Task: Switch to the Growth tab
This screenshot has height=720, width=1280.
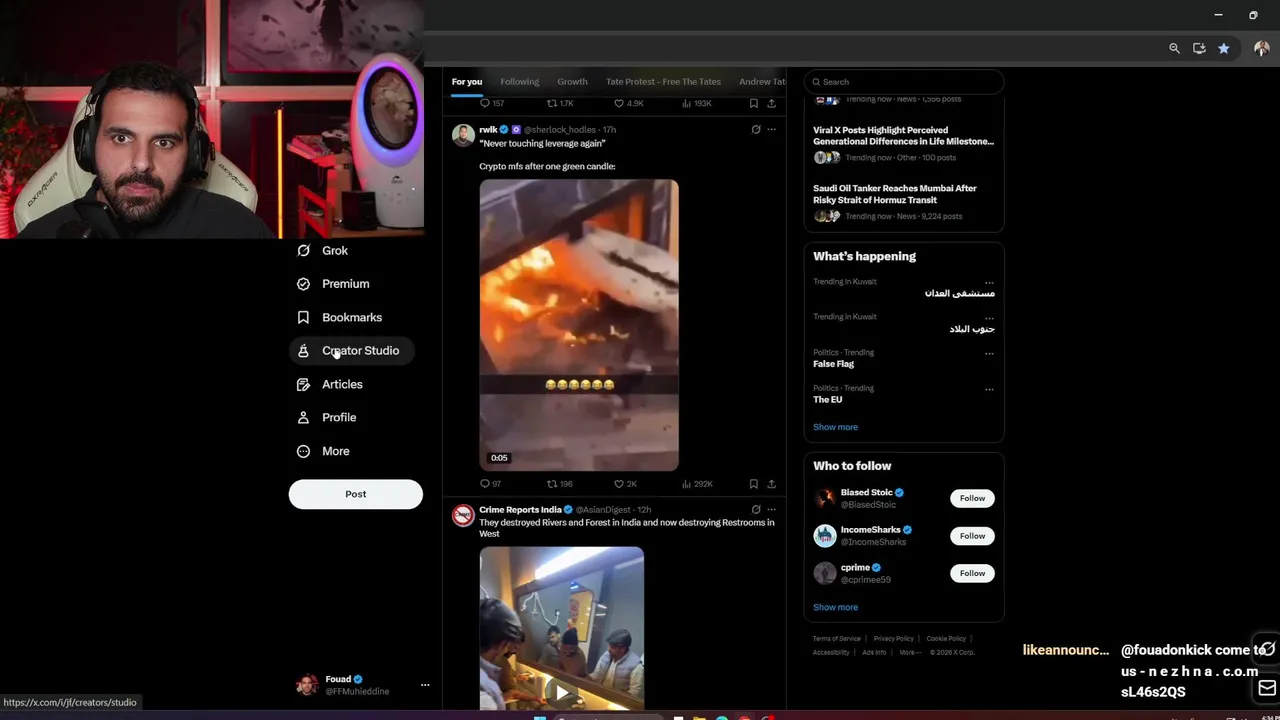Action: click(x=572, y=82)
